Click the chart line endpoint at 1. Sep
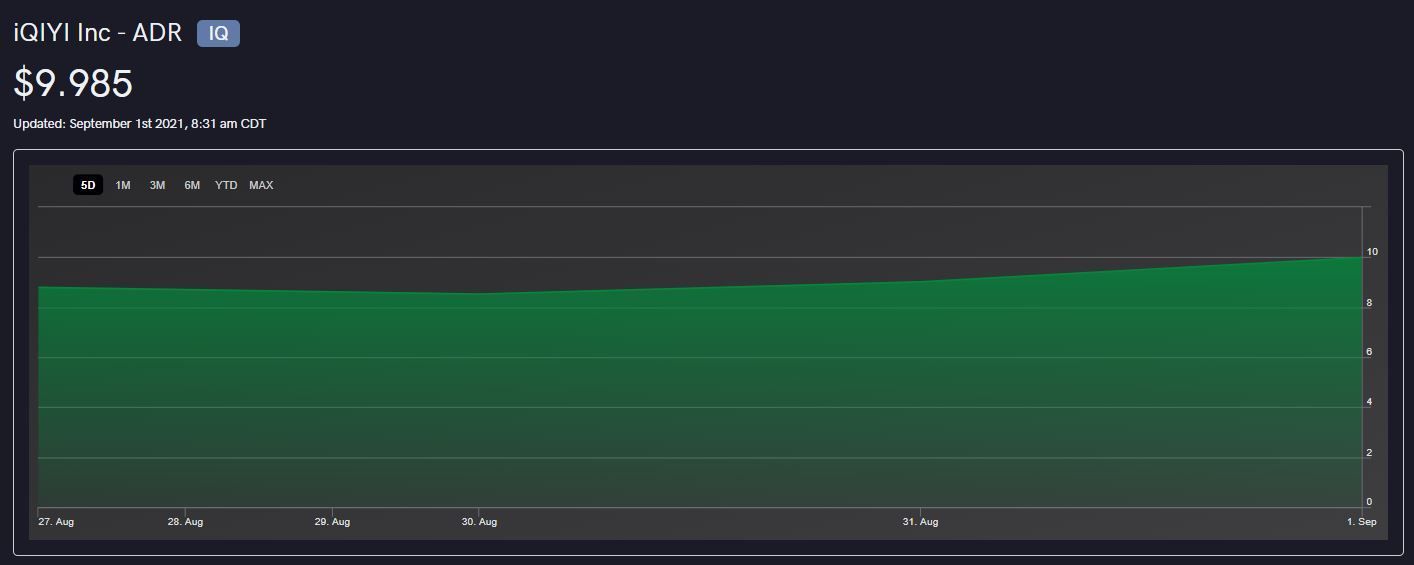 coord(1361,257)
